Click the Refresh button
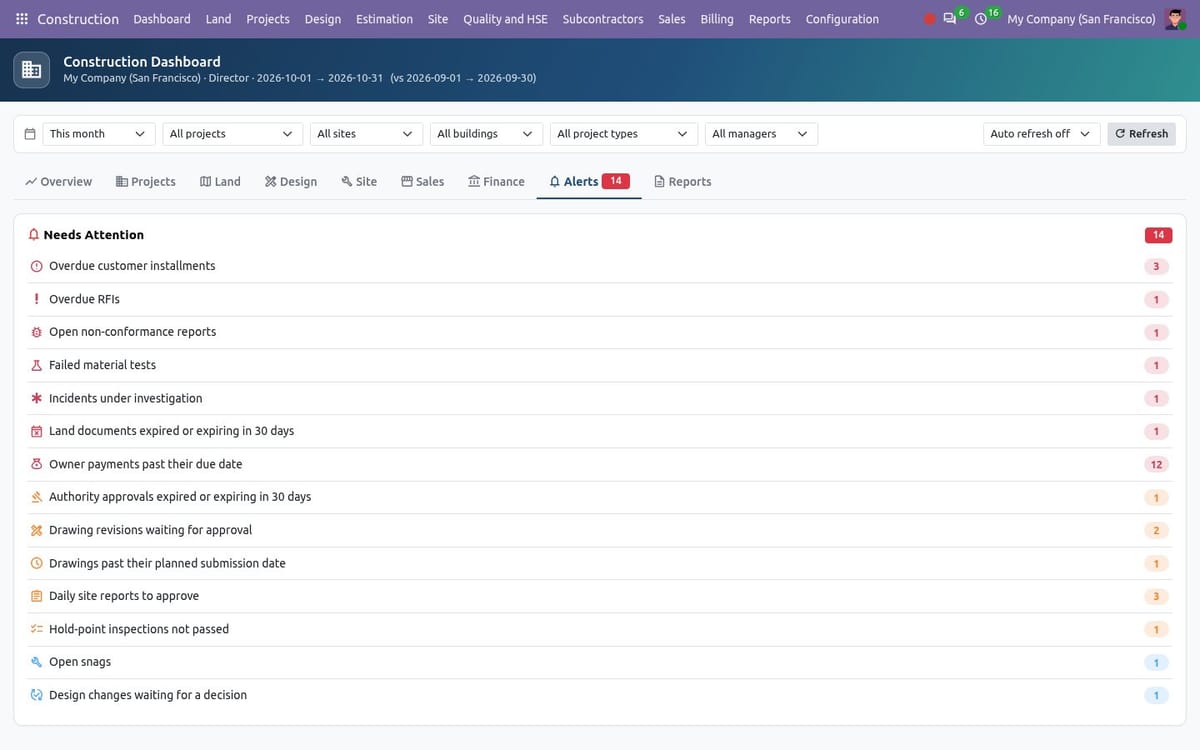This screenshot has height=750, width=1200. click(x=1141, y=134)
